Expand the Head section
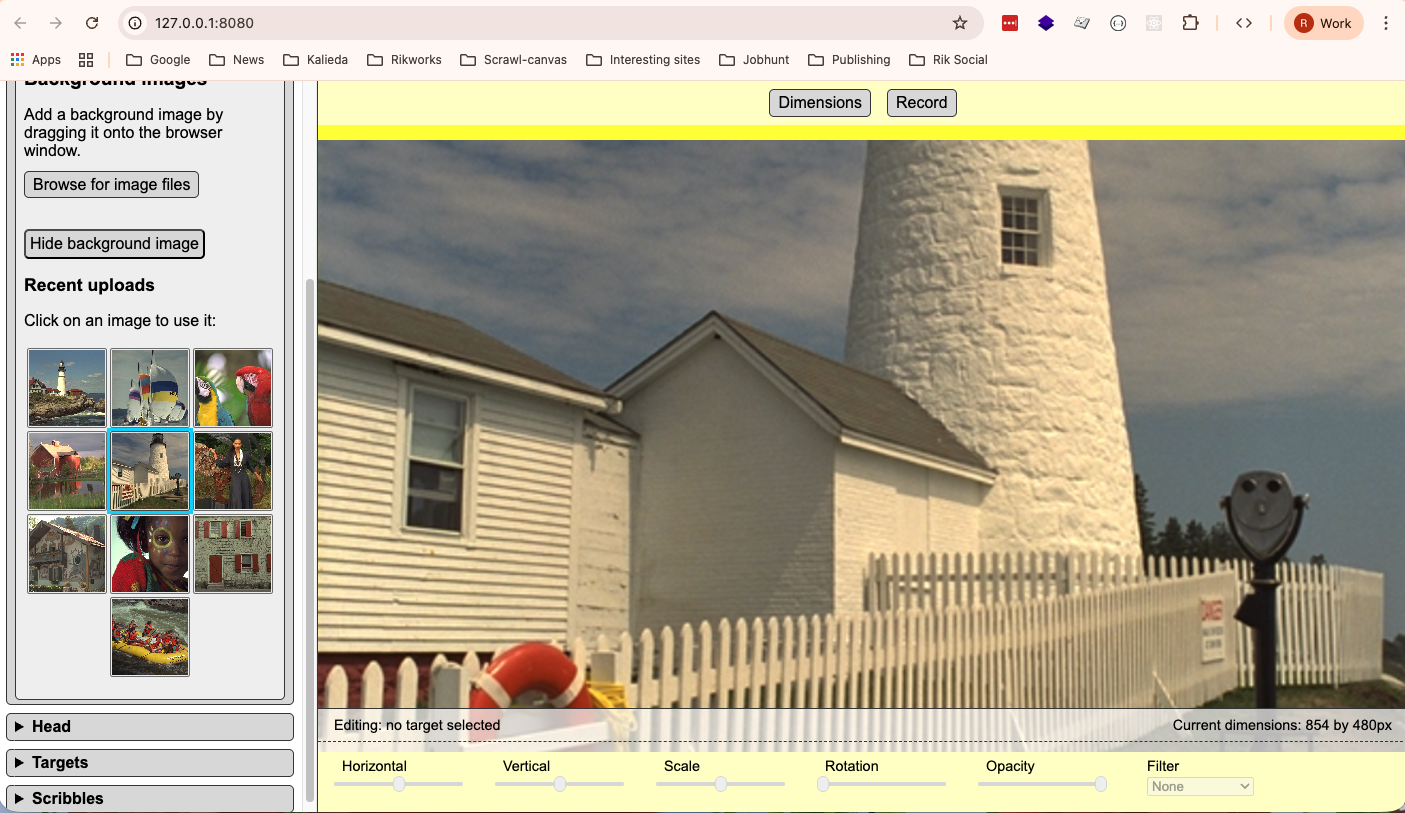 pyautogui.click(x=149, y=726)
